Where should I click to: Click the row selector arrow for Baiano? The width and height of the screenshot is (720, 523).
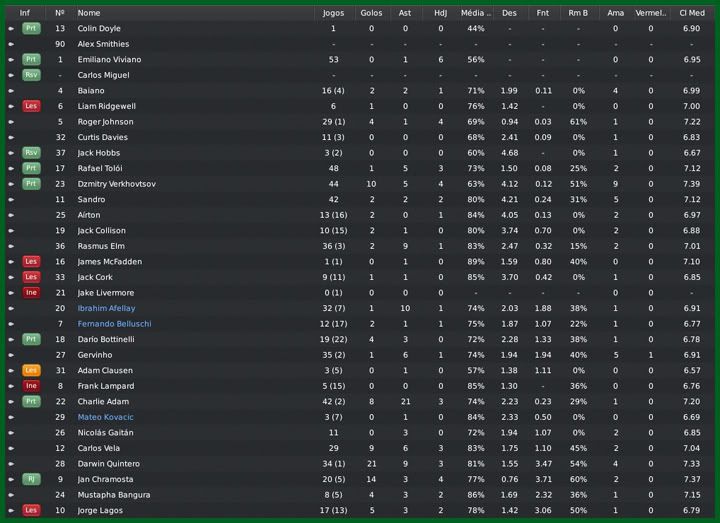tap(11, 91)
